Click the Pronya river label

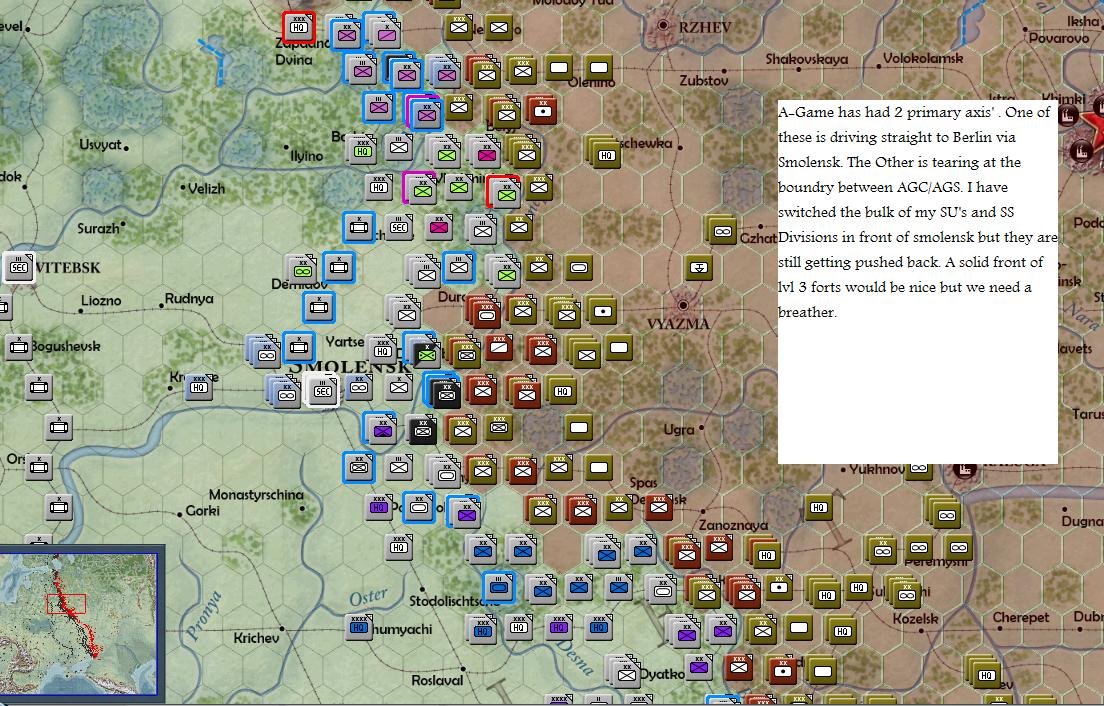pos(205,616)
